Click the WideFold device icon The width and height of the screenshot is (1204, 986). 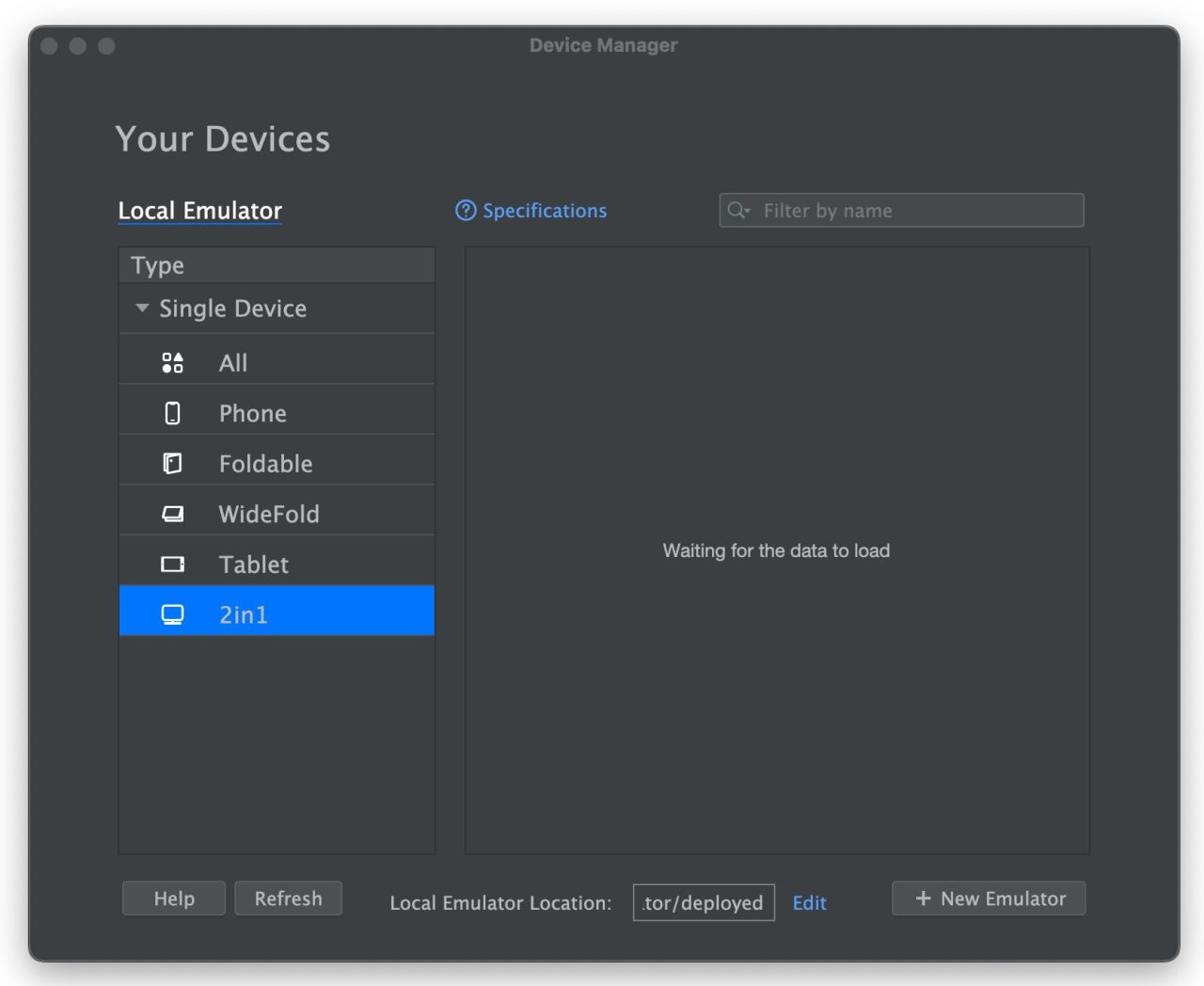pyautogui.click(x=172, y=514)
